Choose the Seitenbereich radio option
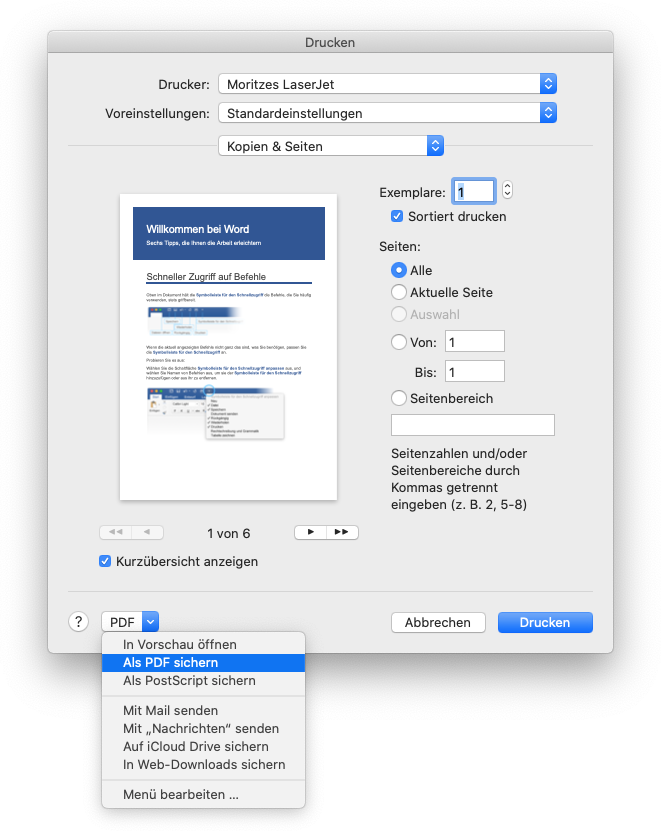Viewport: 661px width, 831px height. (x=399, y=398)
